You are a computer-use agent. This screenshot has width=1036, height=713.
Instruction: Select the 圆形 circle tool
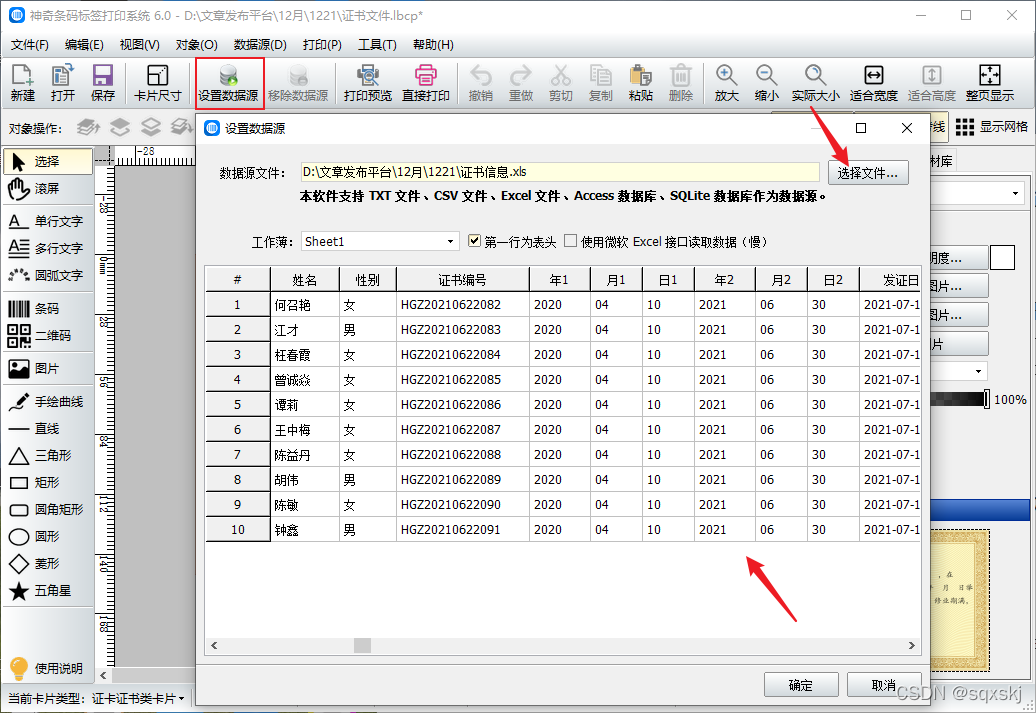[48, 537]
